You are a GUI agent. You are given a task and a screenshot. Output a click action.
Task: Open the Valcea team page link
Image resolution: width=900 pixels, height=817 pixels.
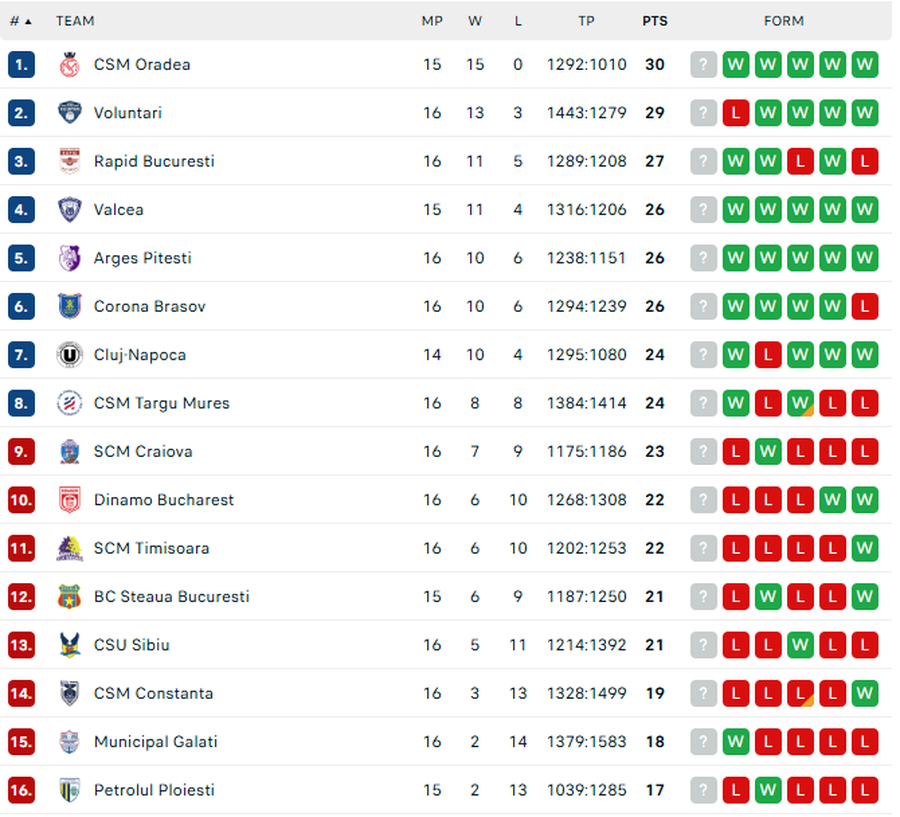click(x=119, y=210)
